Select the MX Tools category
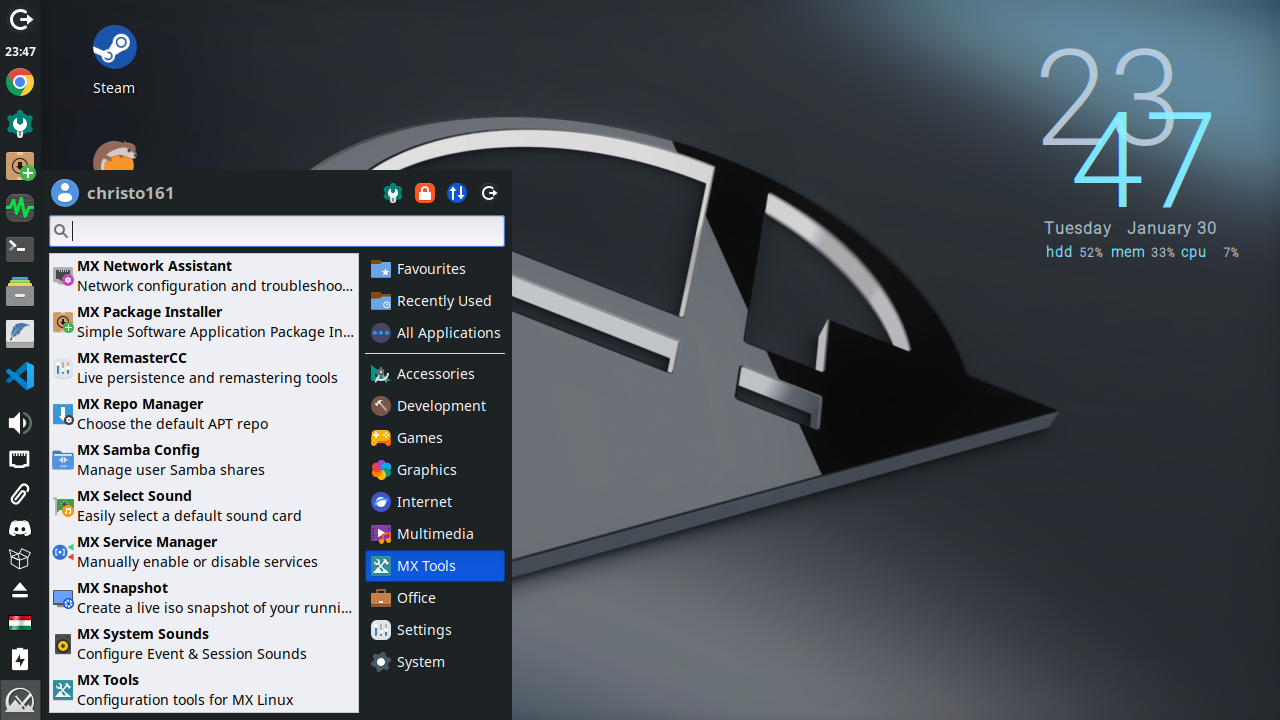The image size is (1280, 720). point(435,566)
